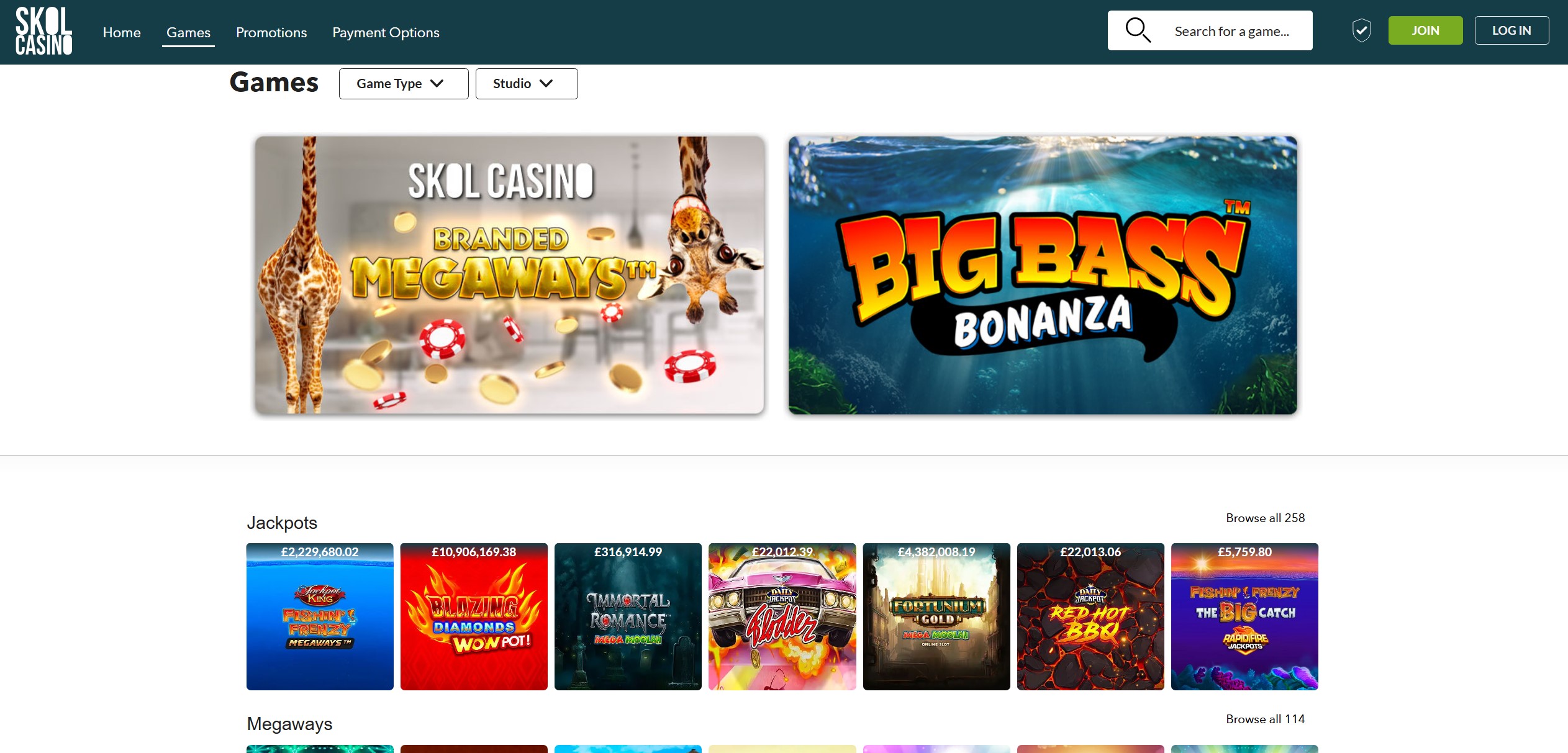Launch the Daily Jackpot Flodder game

[x=781, y=616]
